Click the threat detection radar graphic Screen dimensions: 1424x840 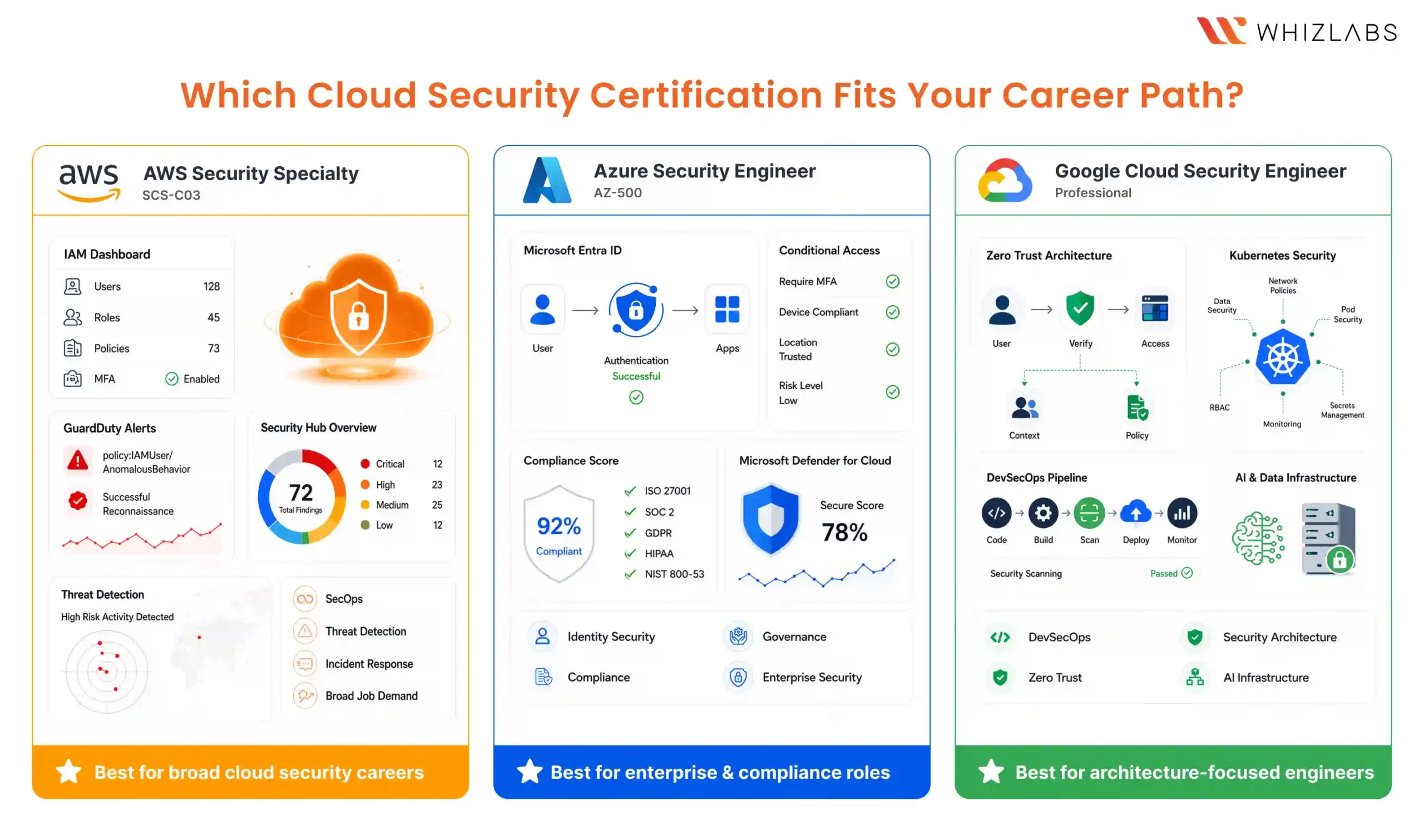tap(106, 672)
